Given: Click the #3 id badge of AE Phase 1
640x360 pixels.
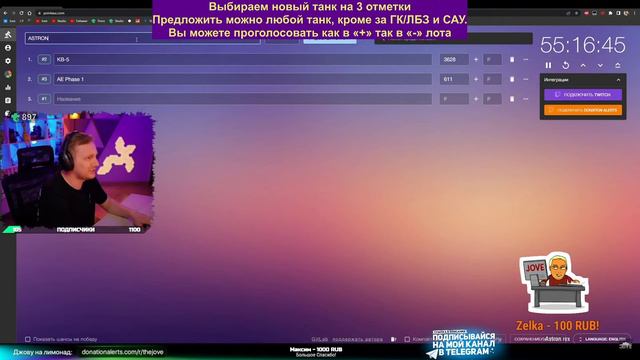Looking at the screenshot, I should 44,79.
